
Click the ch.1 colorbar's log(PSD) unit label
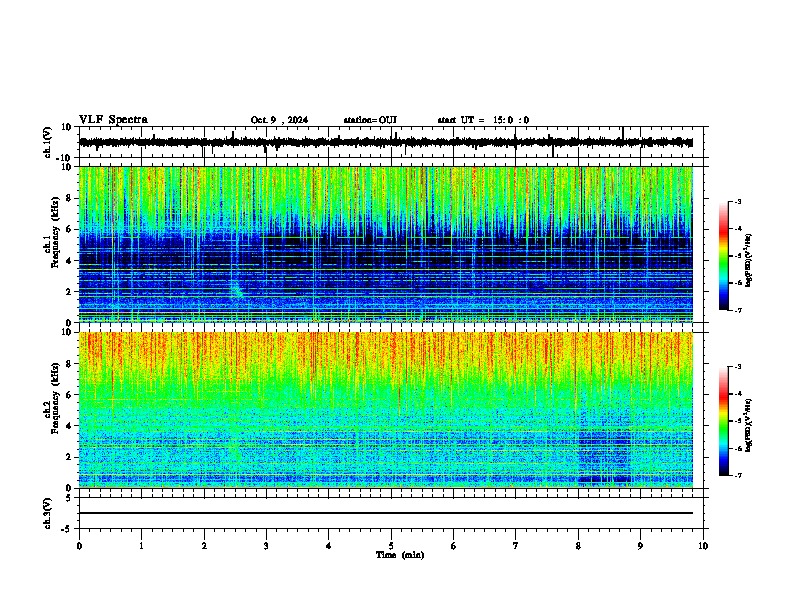(x=748, y=261)
